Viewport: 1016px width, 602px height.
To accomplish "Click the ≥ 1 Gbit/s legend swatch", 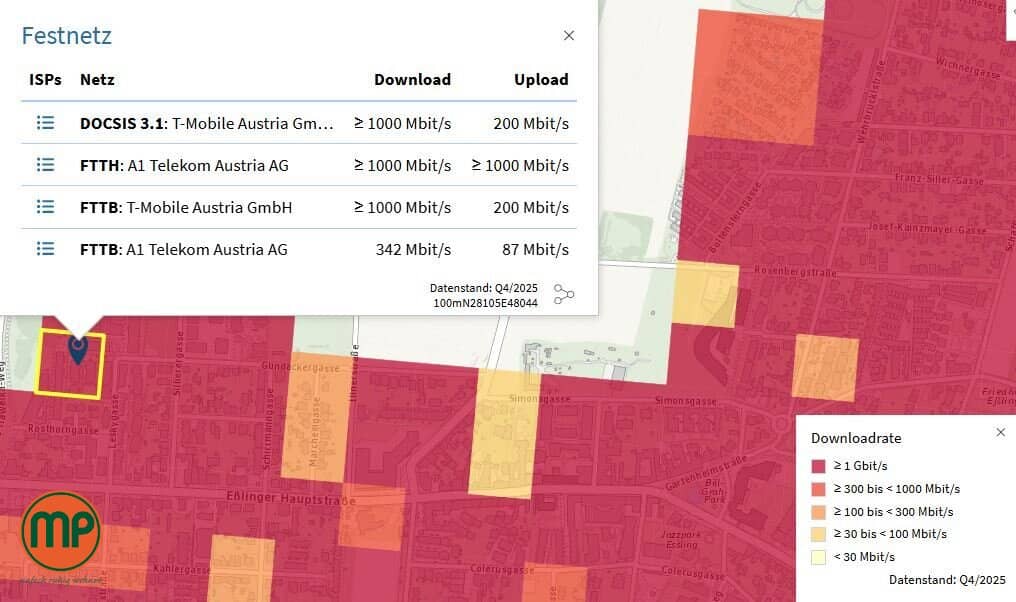I will tap(818, 466).
